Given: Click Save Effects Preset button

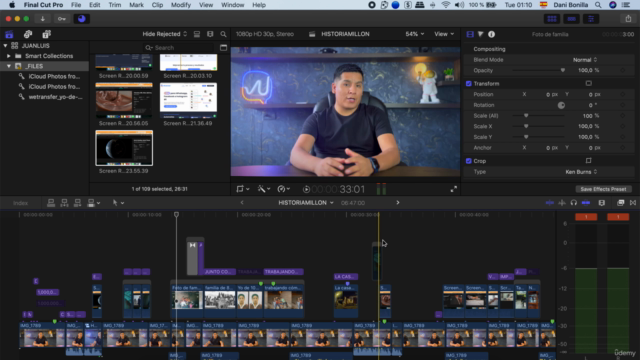Looking at the screenshot, I should point(603,189).
